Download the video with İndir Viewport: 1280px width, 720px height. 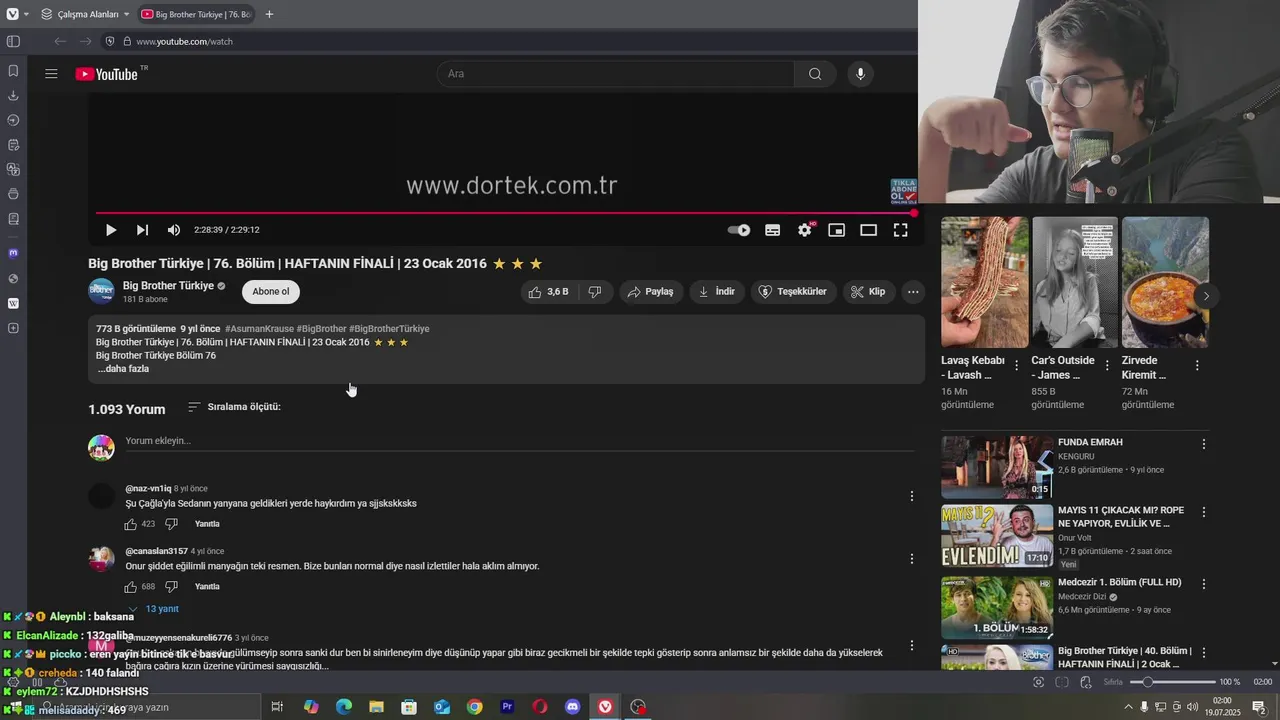(717, 292)
